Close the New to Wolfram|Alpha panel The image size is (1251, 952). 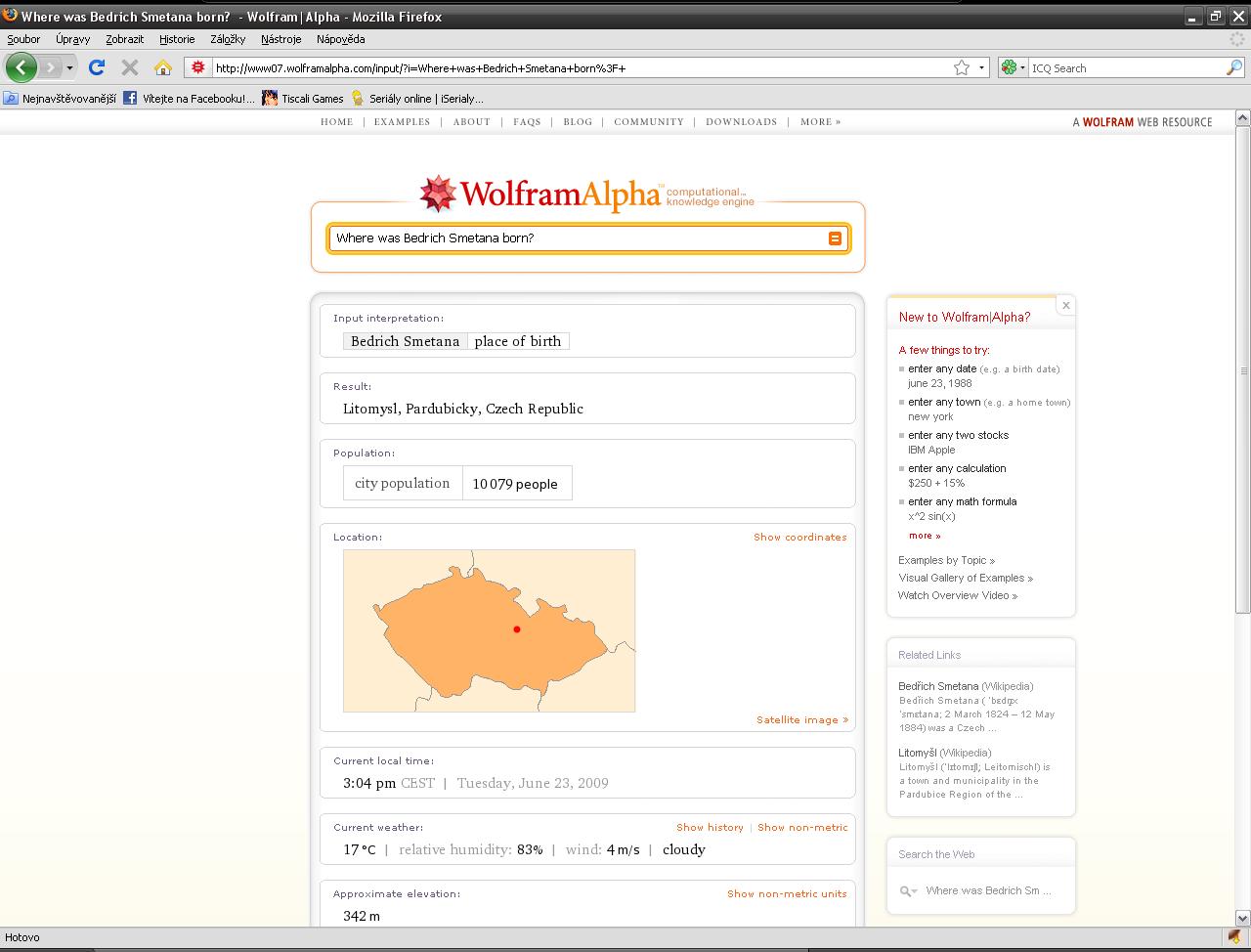(1066, 306)
